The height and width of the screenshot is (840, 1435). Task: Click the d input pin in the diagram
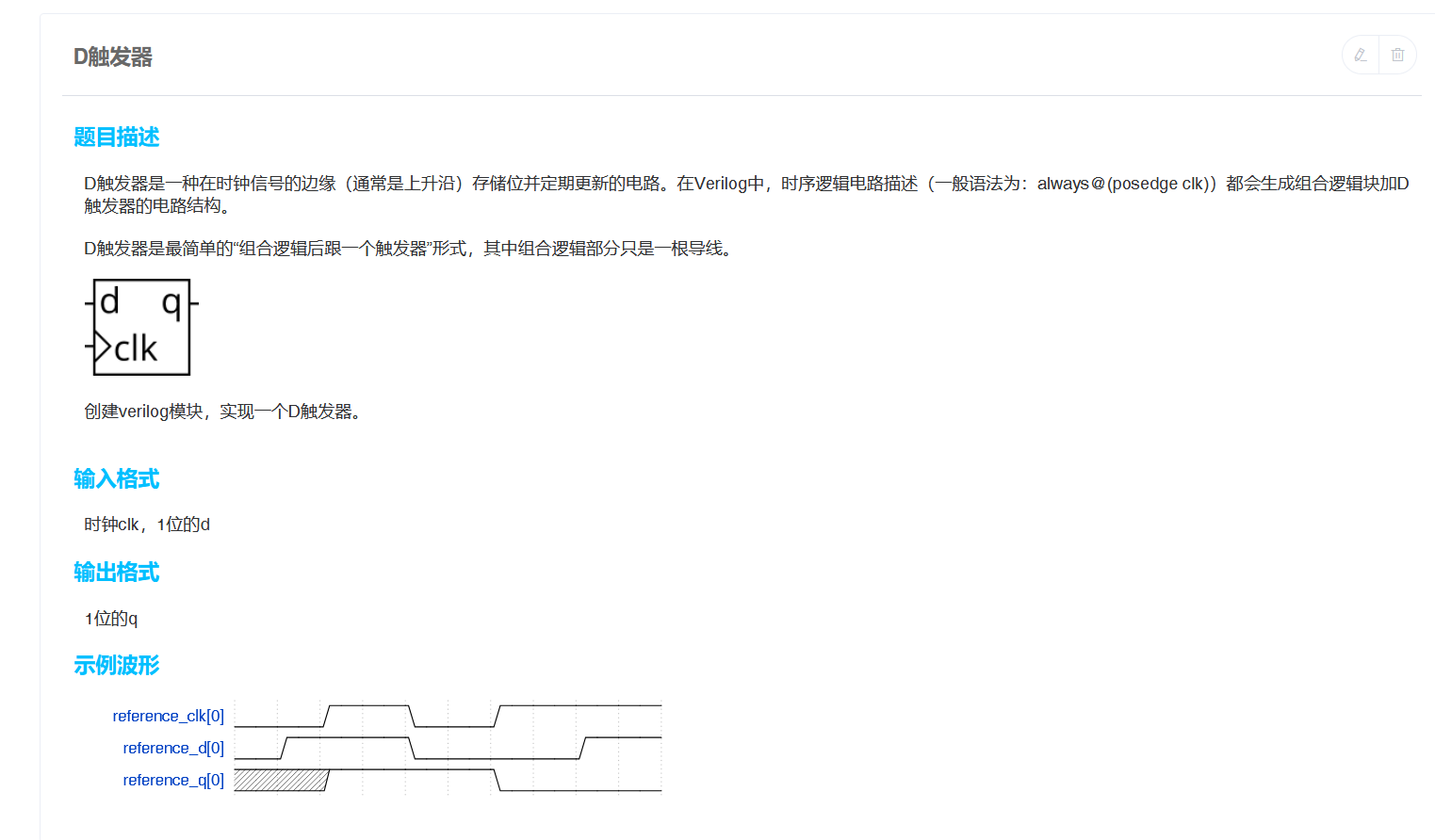(109, 302)
